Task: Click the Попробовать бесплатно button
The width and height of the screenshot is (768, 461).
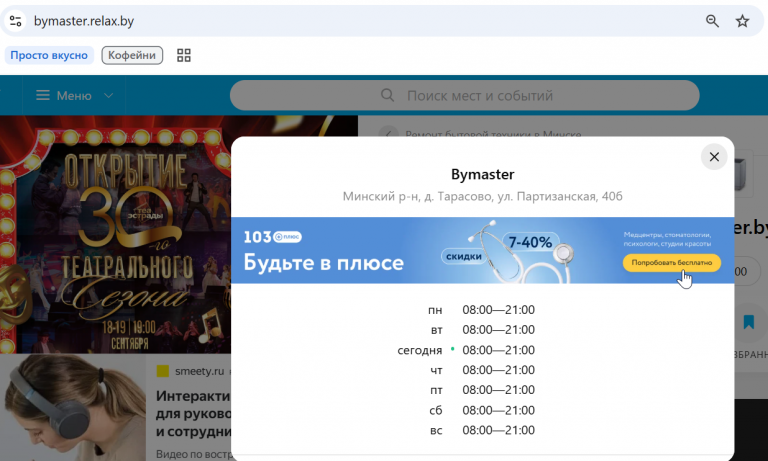Action: point(672,263)
